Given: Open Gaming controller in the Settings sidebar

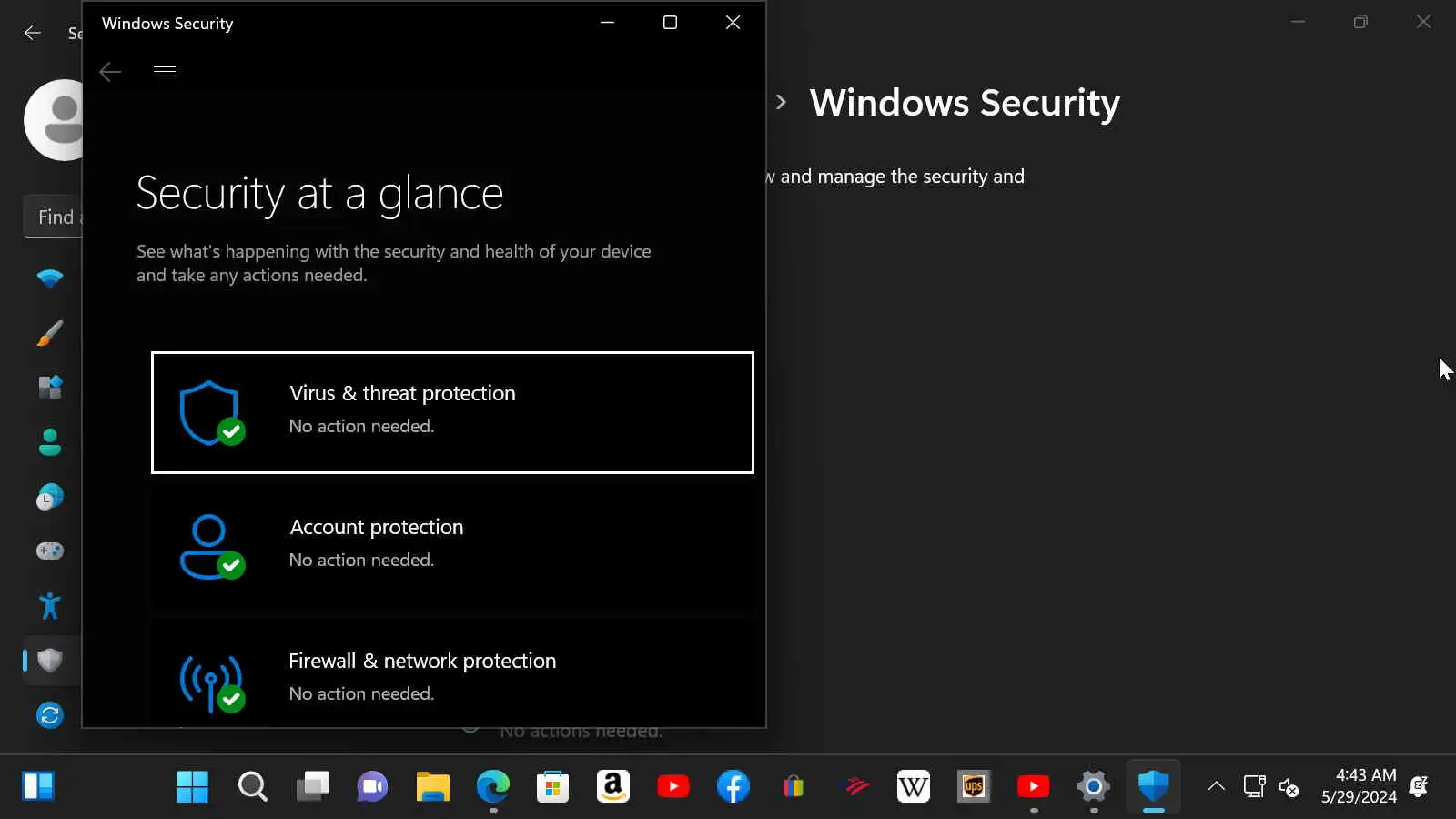Looking at the screenshot, I should 50,551.
